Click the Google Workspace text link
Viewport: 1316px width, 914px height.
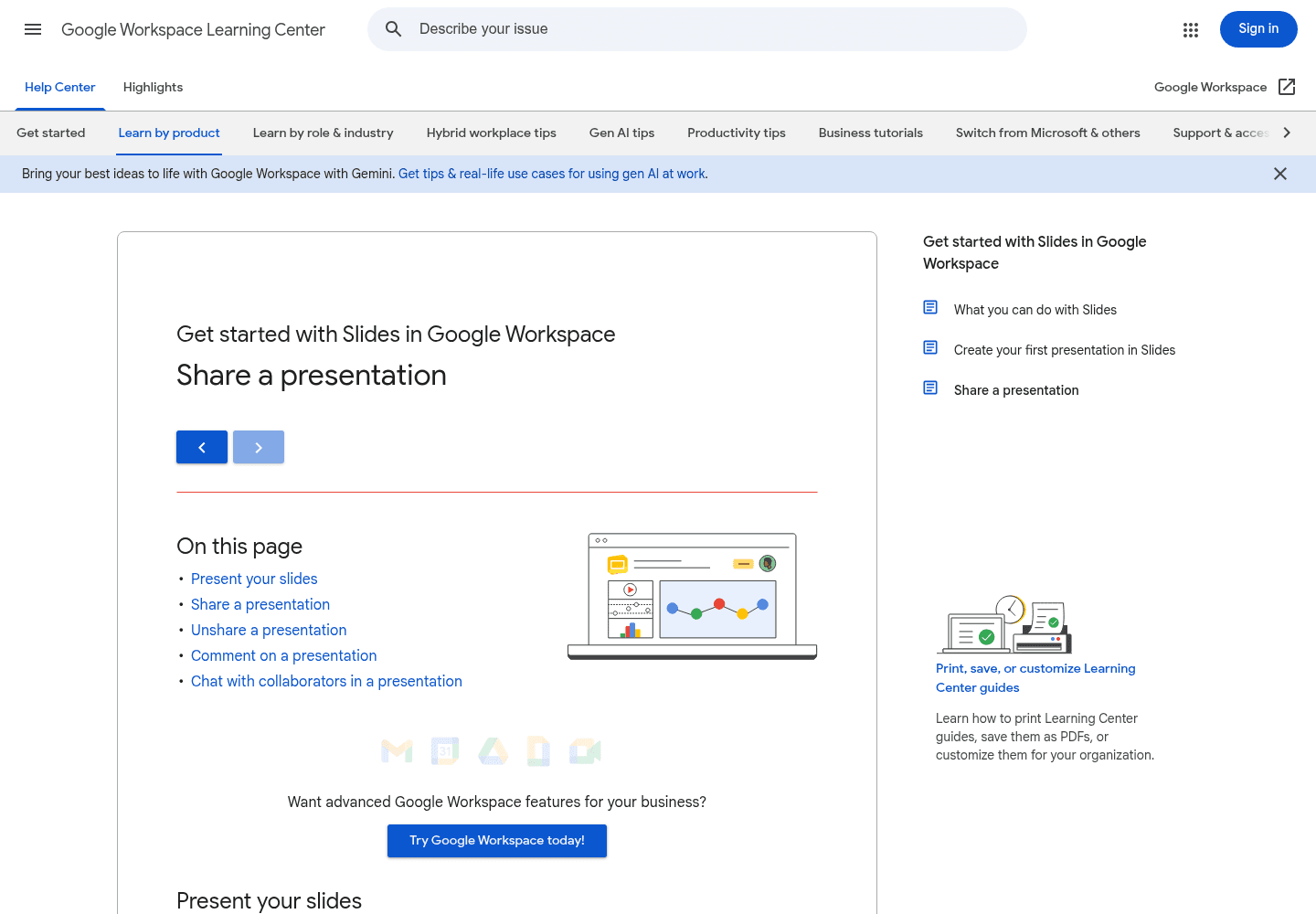click(1210, 87)
